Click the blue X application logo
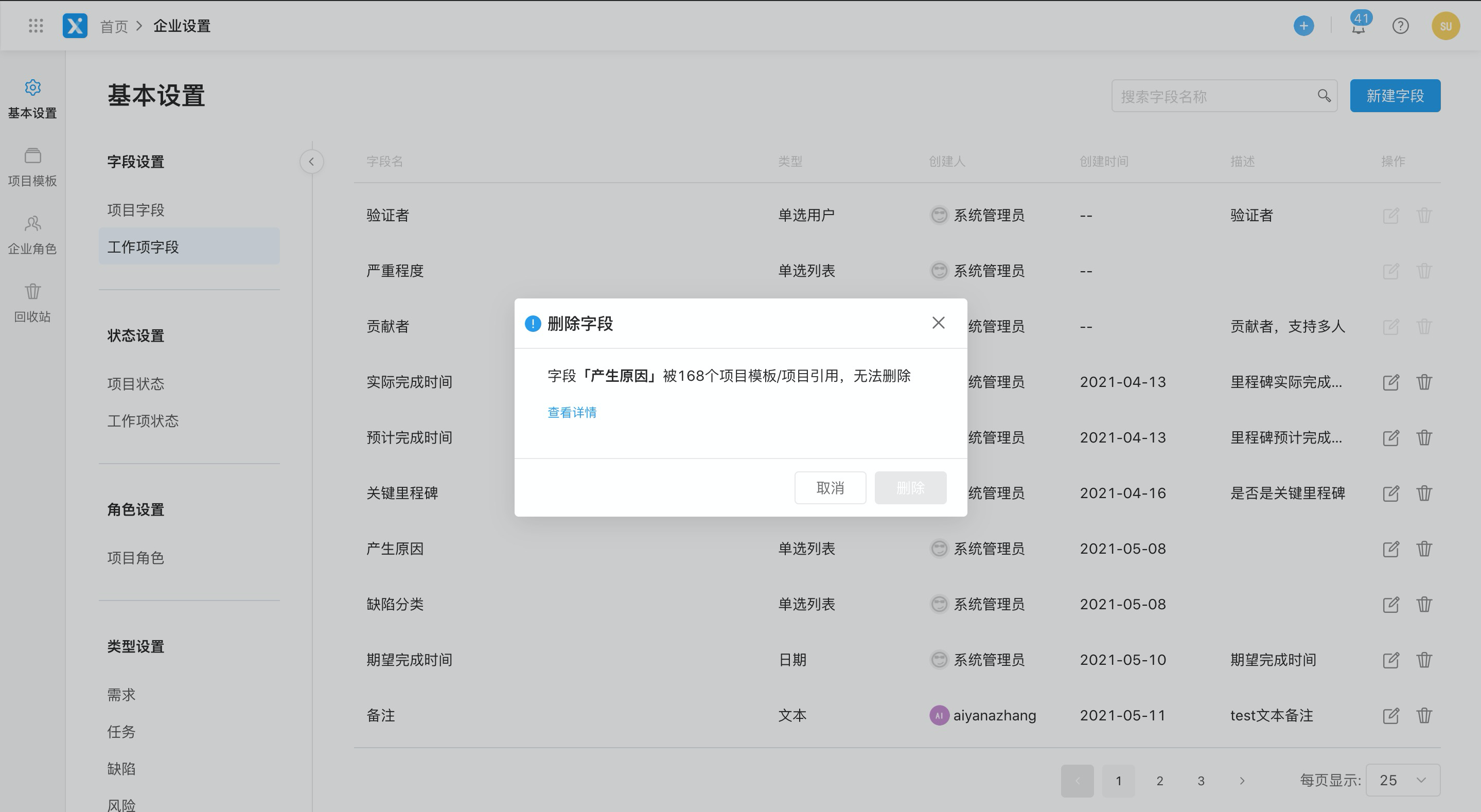Image resolution: width=1481 pixels, height=812 pixels. (75, 26)
